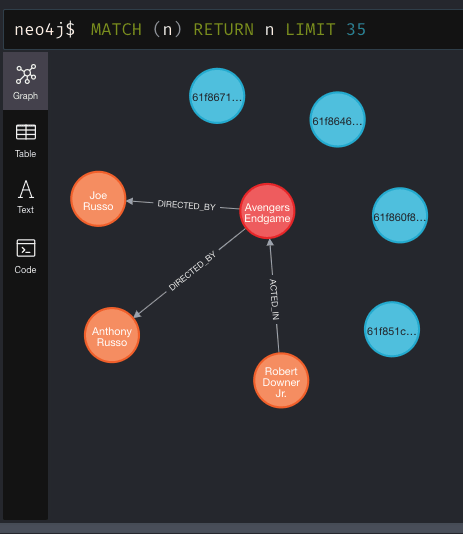Screen dimensions: 463x534
Task: Switch to the Graph view
Action: (x=26, y=81)
